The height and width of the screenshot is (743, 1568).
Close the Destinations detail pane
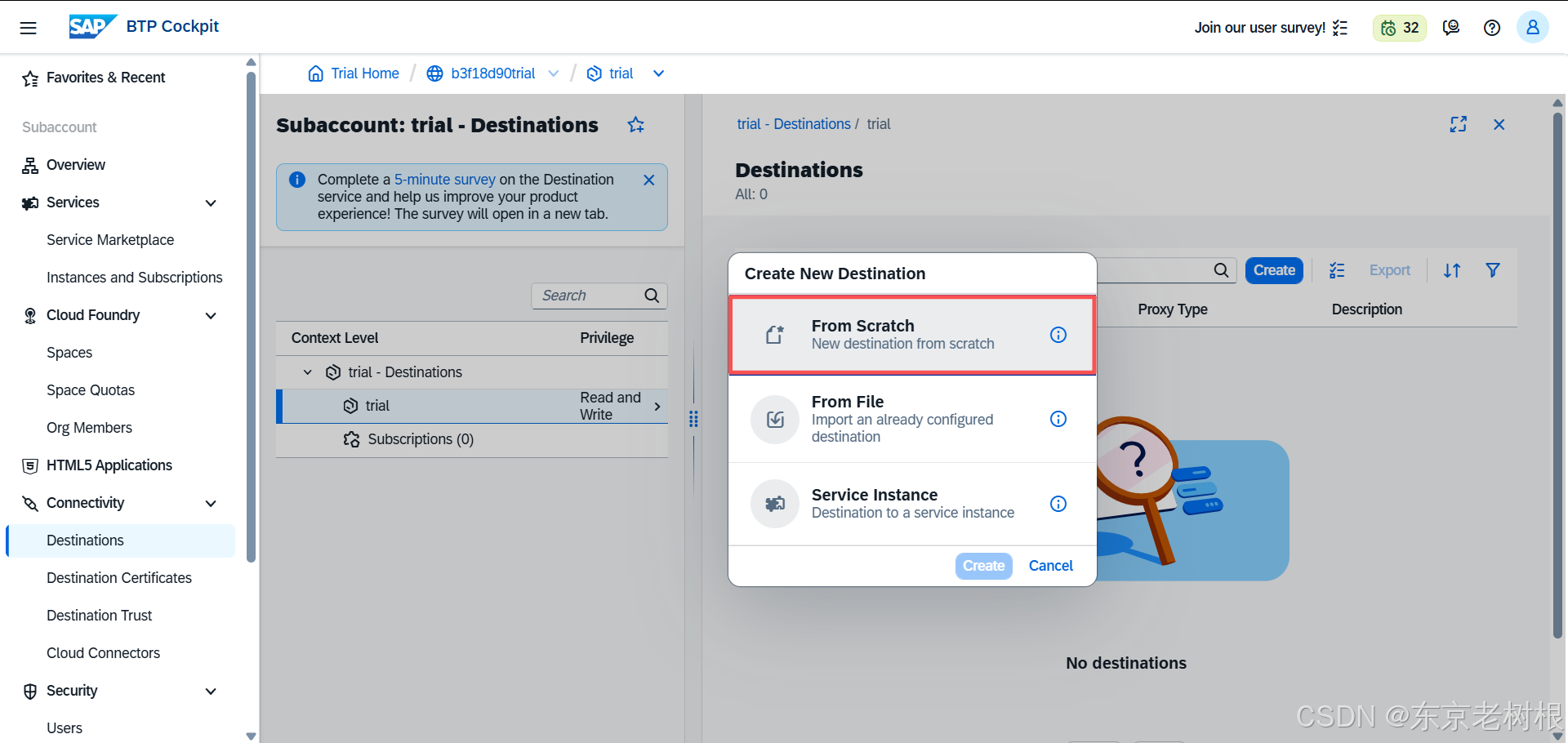point(1499,124)
